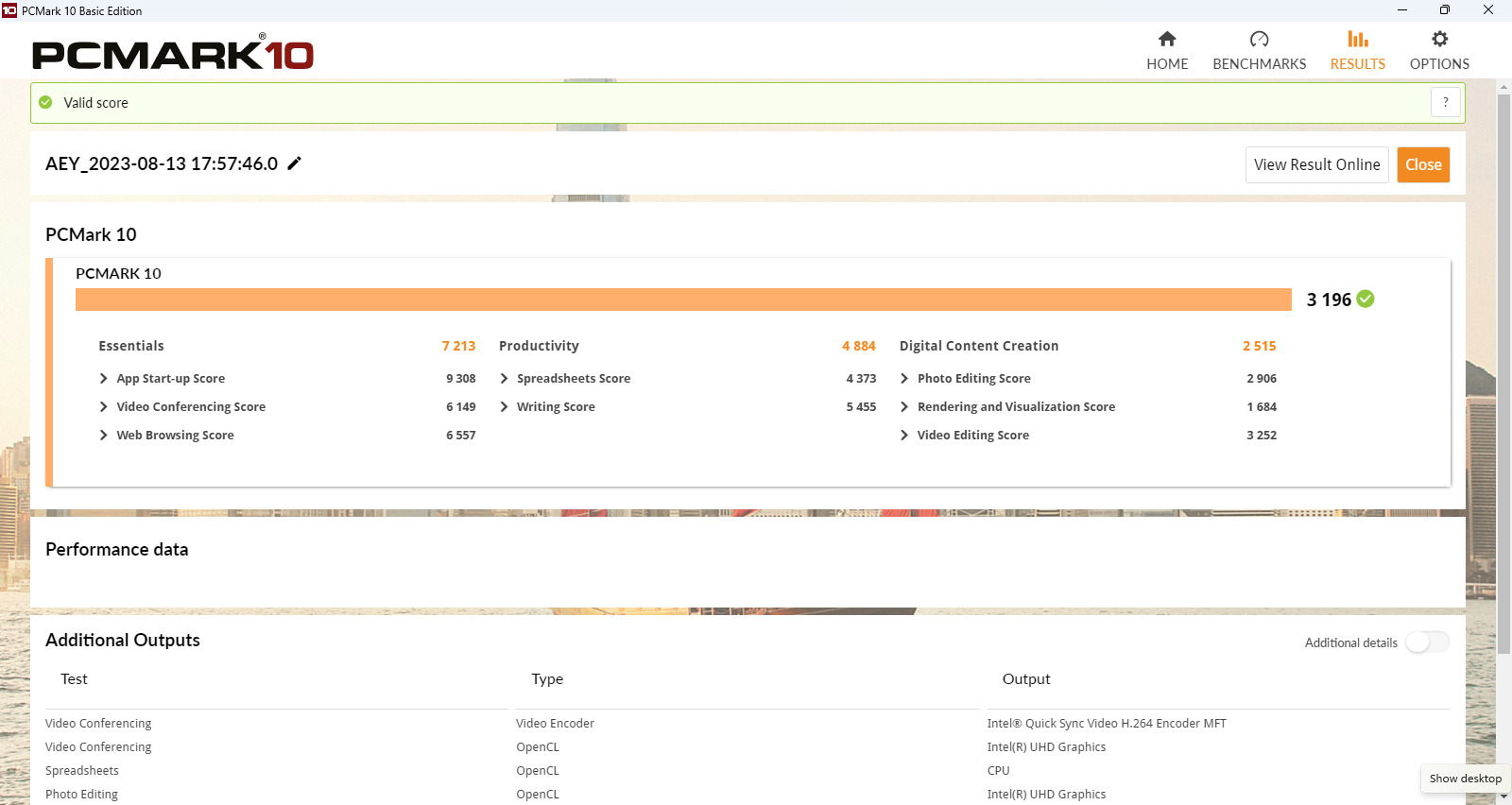
Task: Edit the result name with pencil icon
Action: tap(294, 163)
